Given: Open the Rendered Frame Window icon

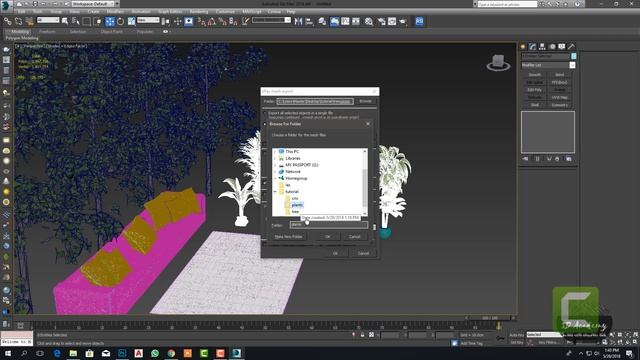Looking at the screenshot, I should pyautogui.click(x=392, y=21).
